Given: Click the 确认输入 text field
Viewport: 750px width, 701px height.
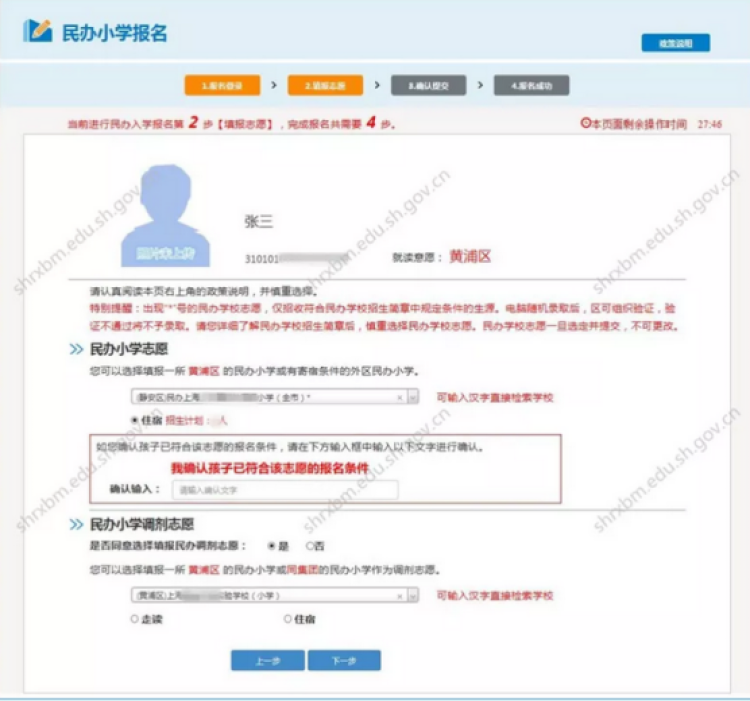Looking at the screenshot, I should click(284, 490).
